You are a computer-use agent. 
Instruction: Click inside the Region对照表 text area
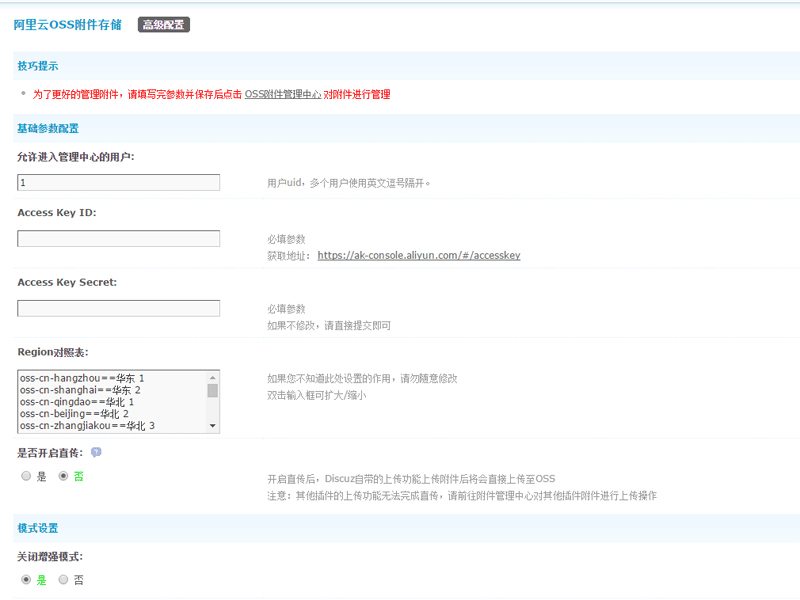(110, 401)
